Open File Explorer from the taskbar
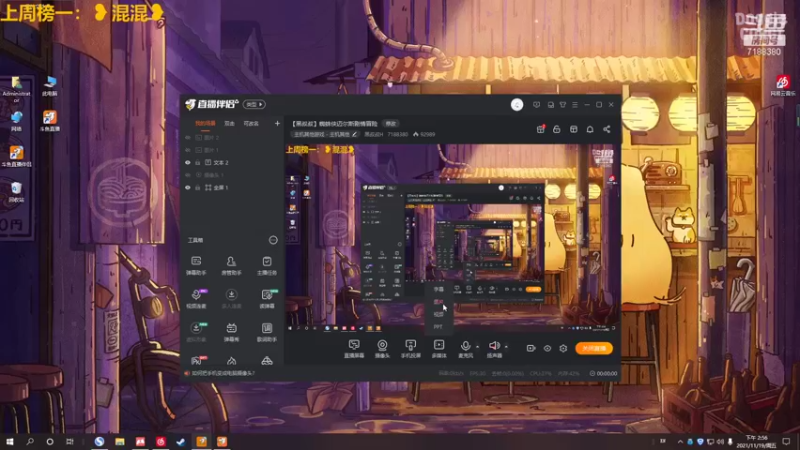 point(120,441)
